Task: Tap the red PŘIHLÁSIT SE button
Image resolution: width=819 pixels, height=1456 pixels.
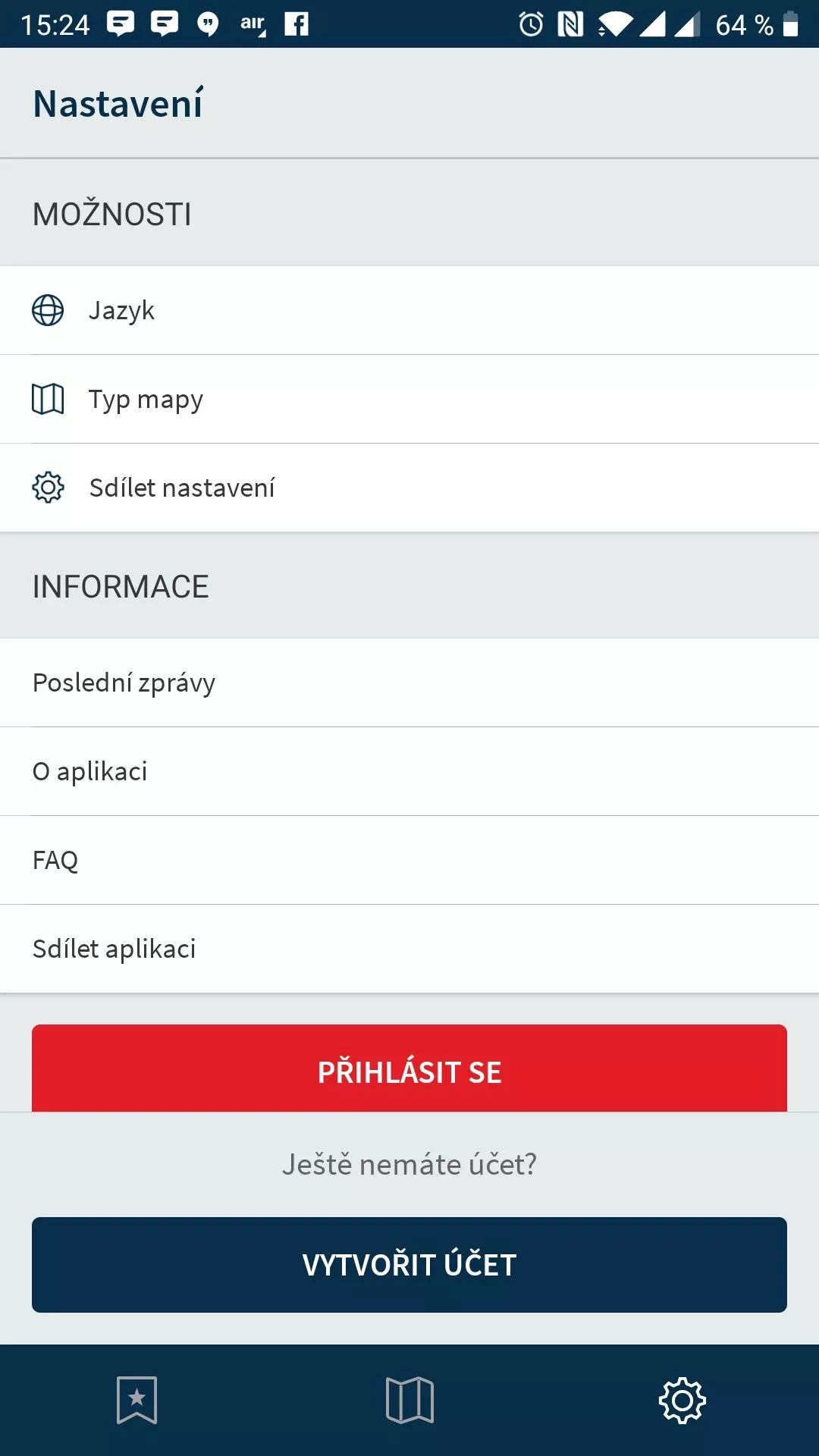Action: [409, 1068]
